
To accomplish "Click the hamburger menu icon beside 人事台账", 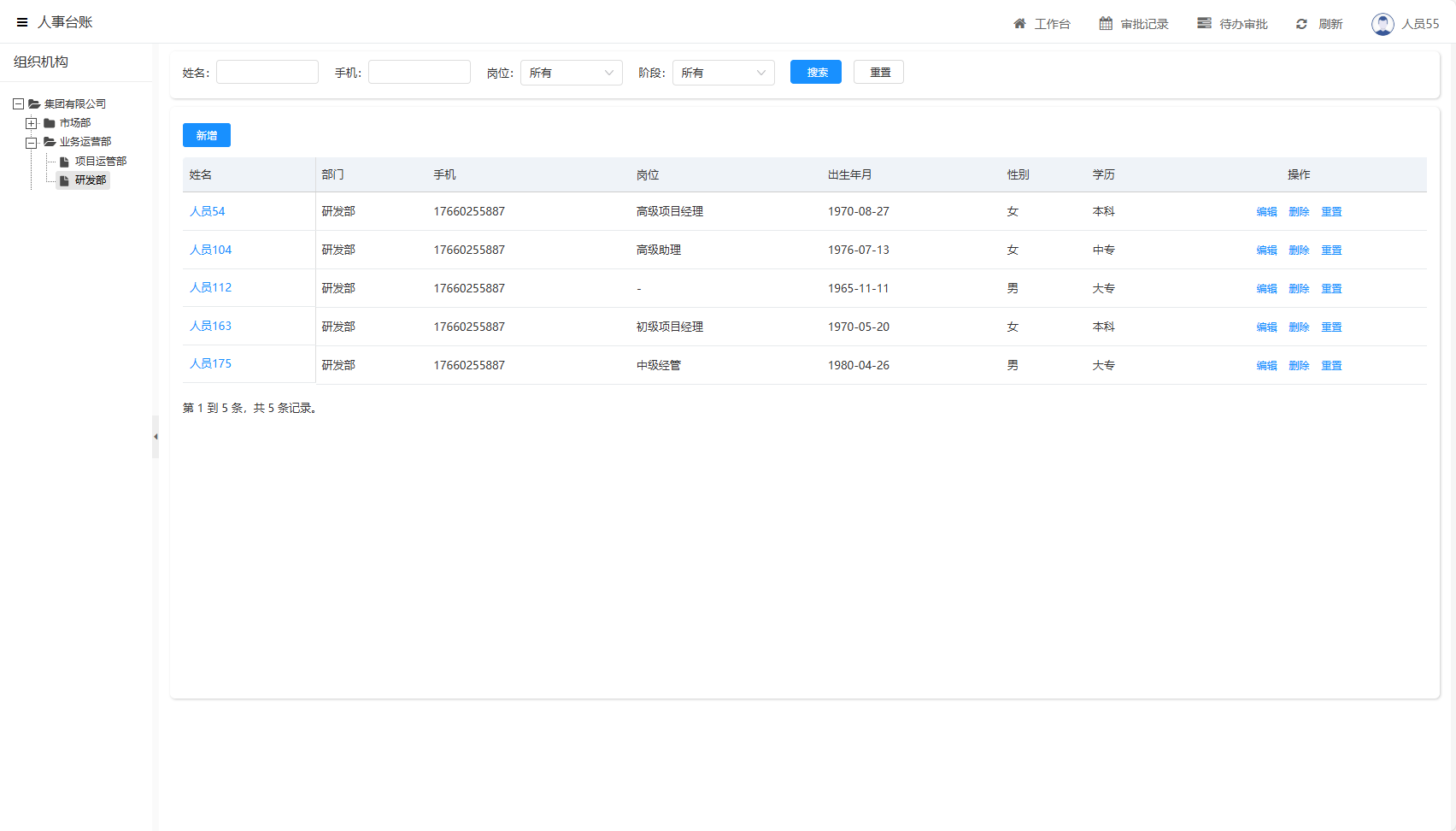I will point(22,22).
